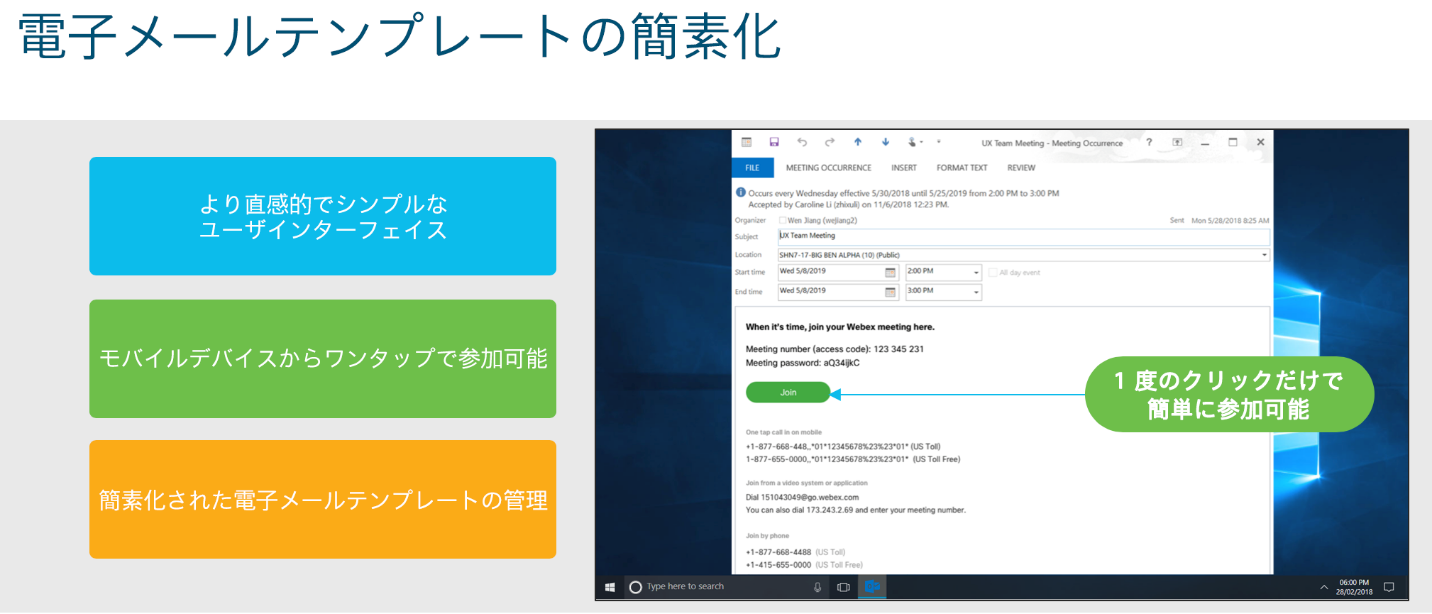1432x614 pixels.
Task: Click the Subject field with UX Team Meeting
Action: 1022,237
